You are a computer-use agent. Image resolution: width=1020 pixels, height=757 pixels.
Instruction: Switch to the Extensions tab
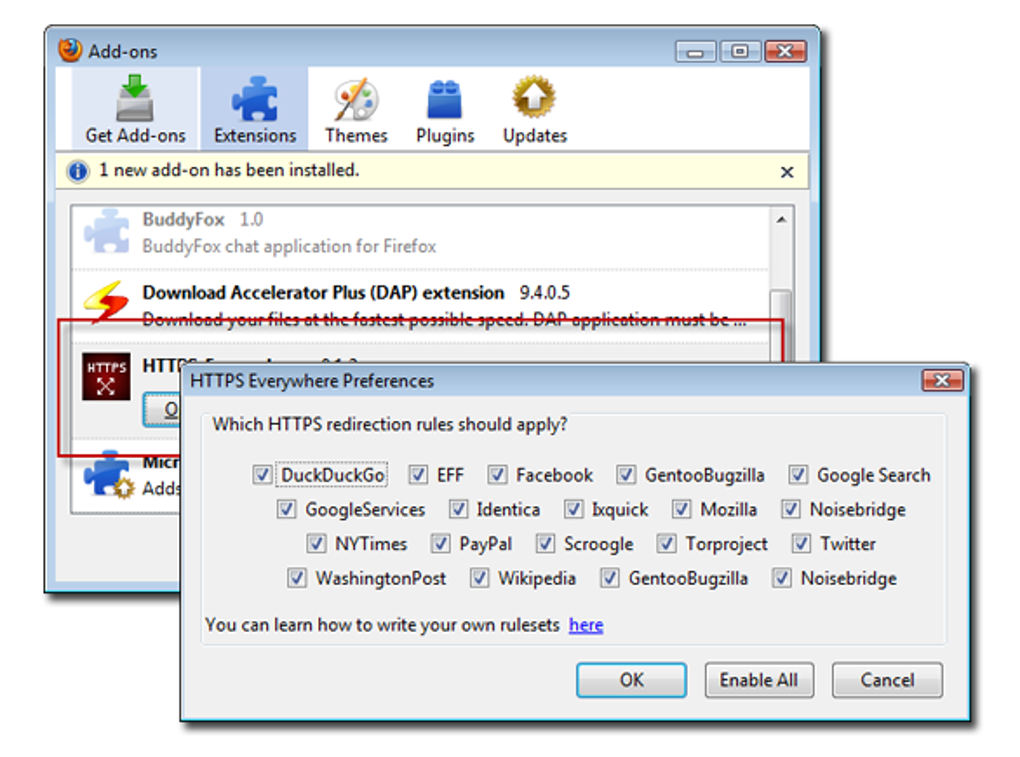click(x=254, y=109)
